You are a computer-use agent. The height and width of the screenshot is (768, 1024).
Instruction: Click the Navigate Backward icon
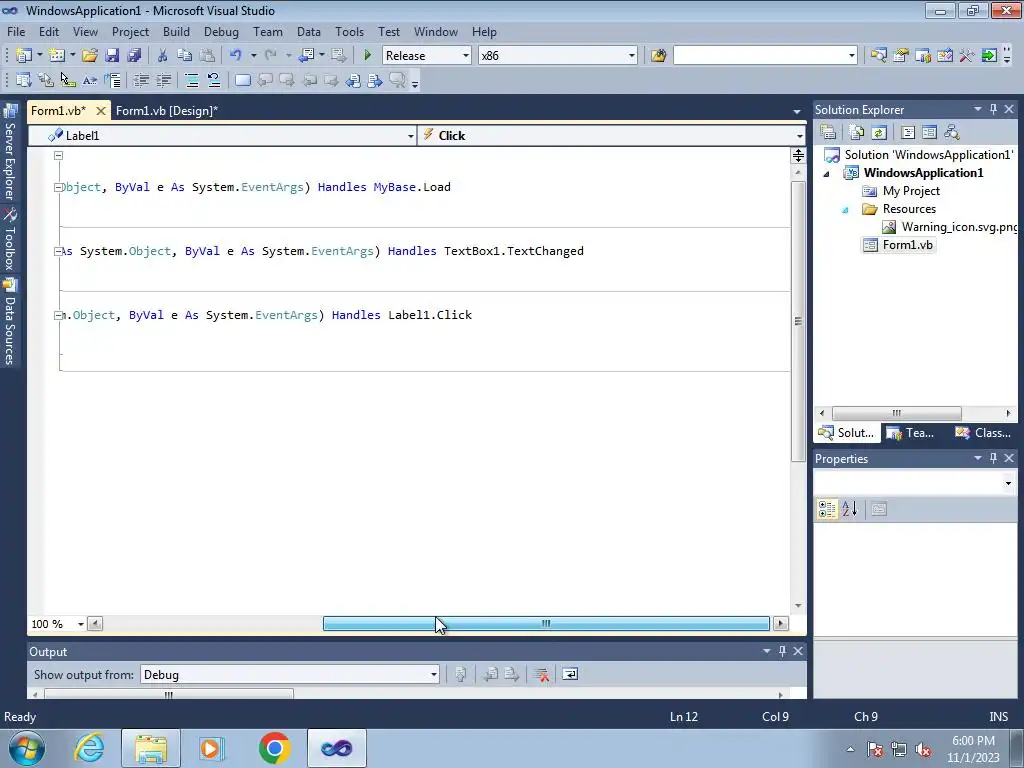pyautogui.click(x=306, y=56)
